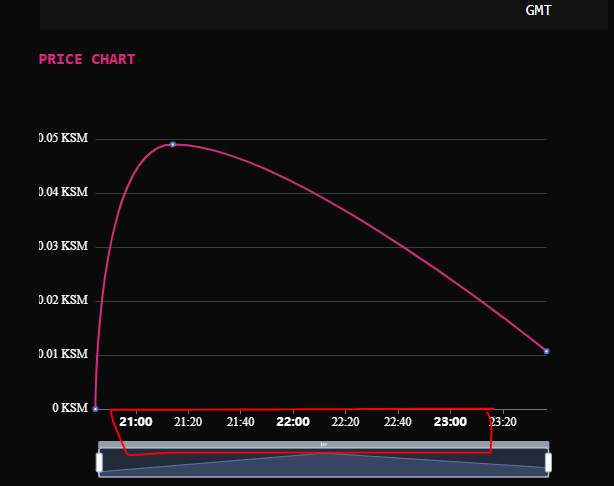The width and height of the screenshot is (614, 486).
Task: Click the 0.02 KSM axis label
Action: 63,300
